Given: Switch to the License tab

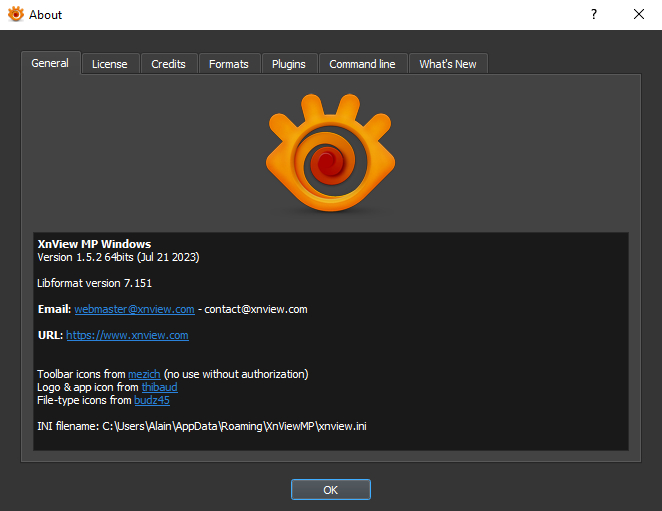Looking at the screenshot, I should (x=110, y=64).
